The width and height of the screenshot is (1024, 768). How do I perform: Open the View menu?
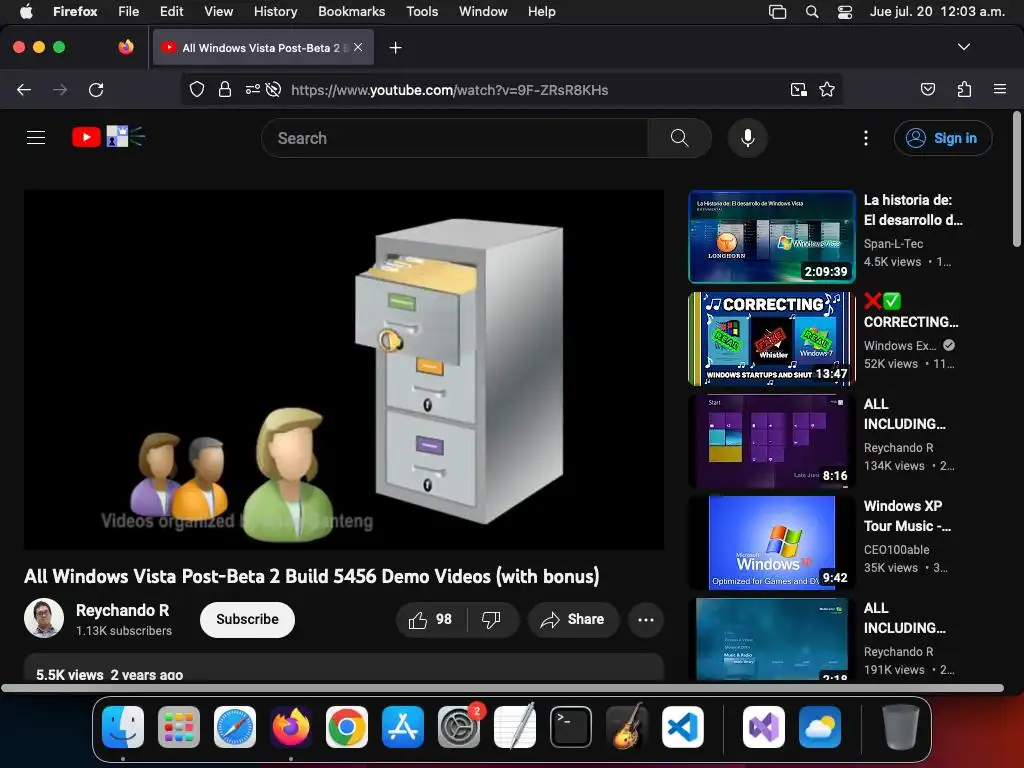click(x=218, y=12)
